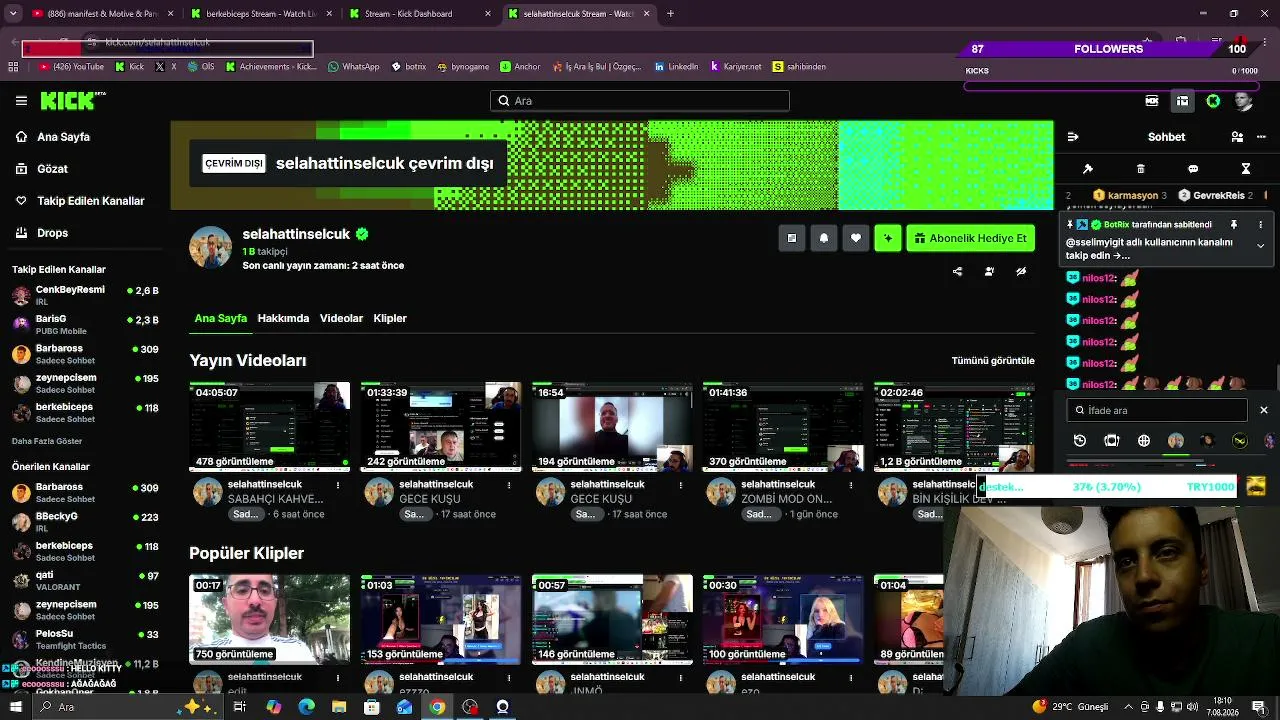
Task: Open chat users list icon
Action: (1237, 137)
